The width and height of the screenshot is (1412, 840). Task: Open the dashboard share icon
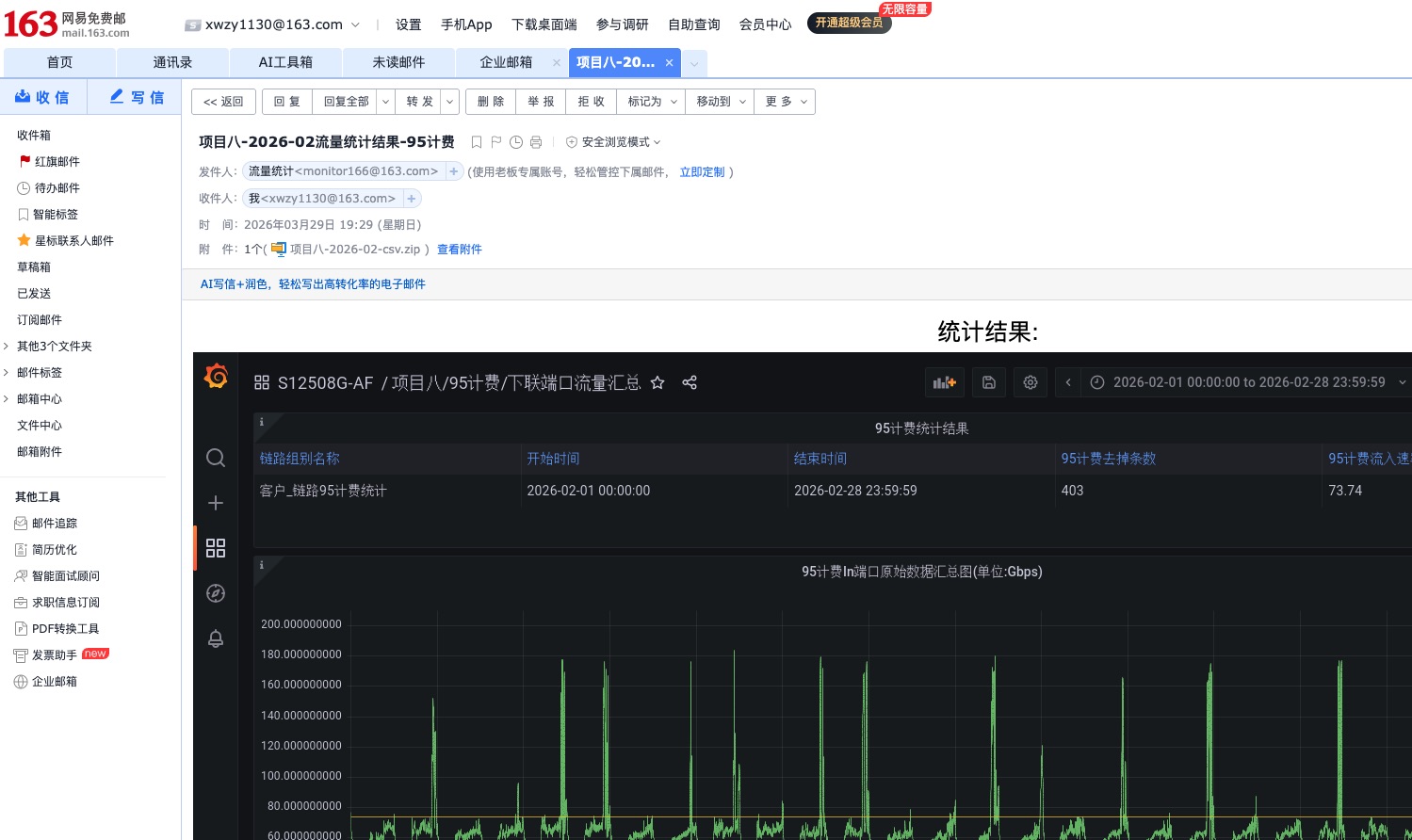point(690,382)
